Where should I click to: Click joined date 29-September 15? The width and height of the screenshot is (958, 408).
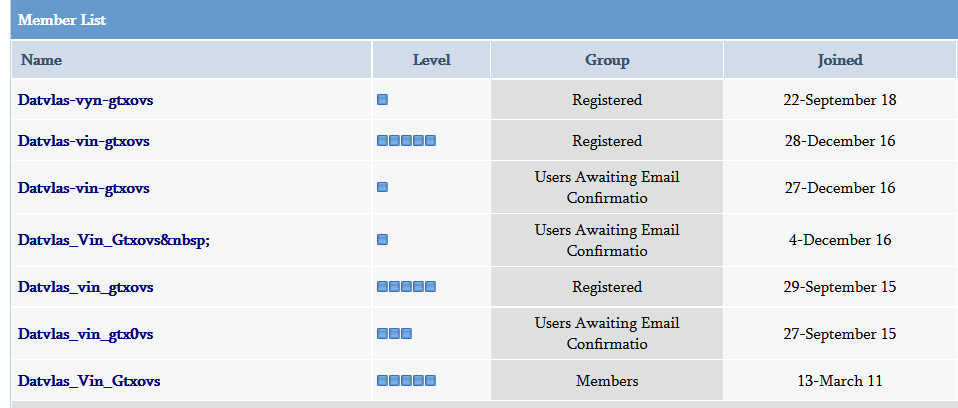[840, 287]
